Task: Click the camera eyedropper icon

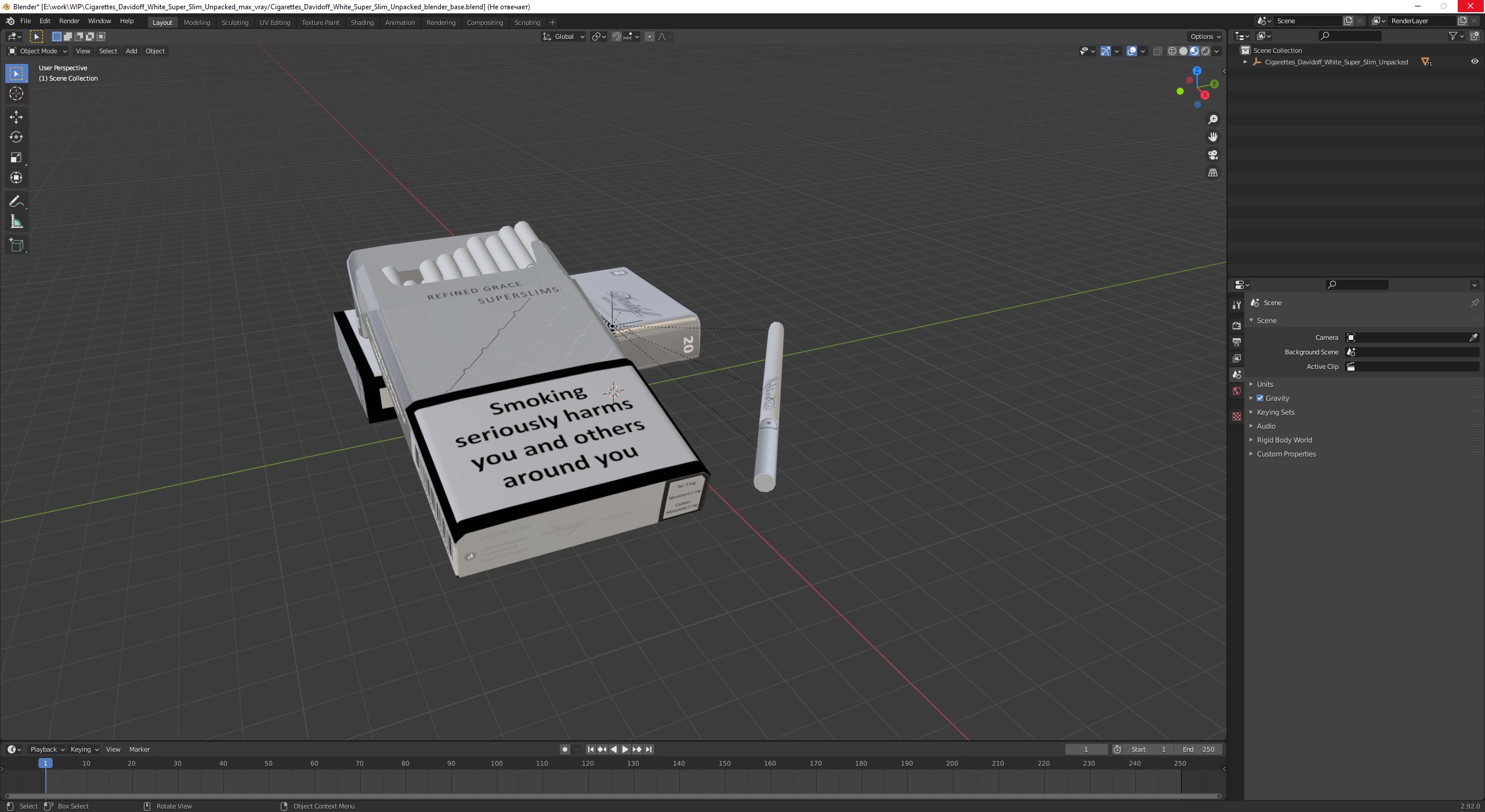Action: (1473, 338)
